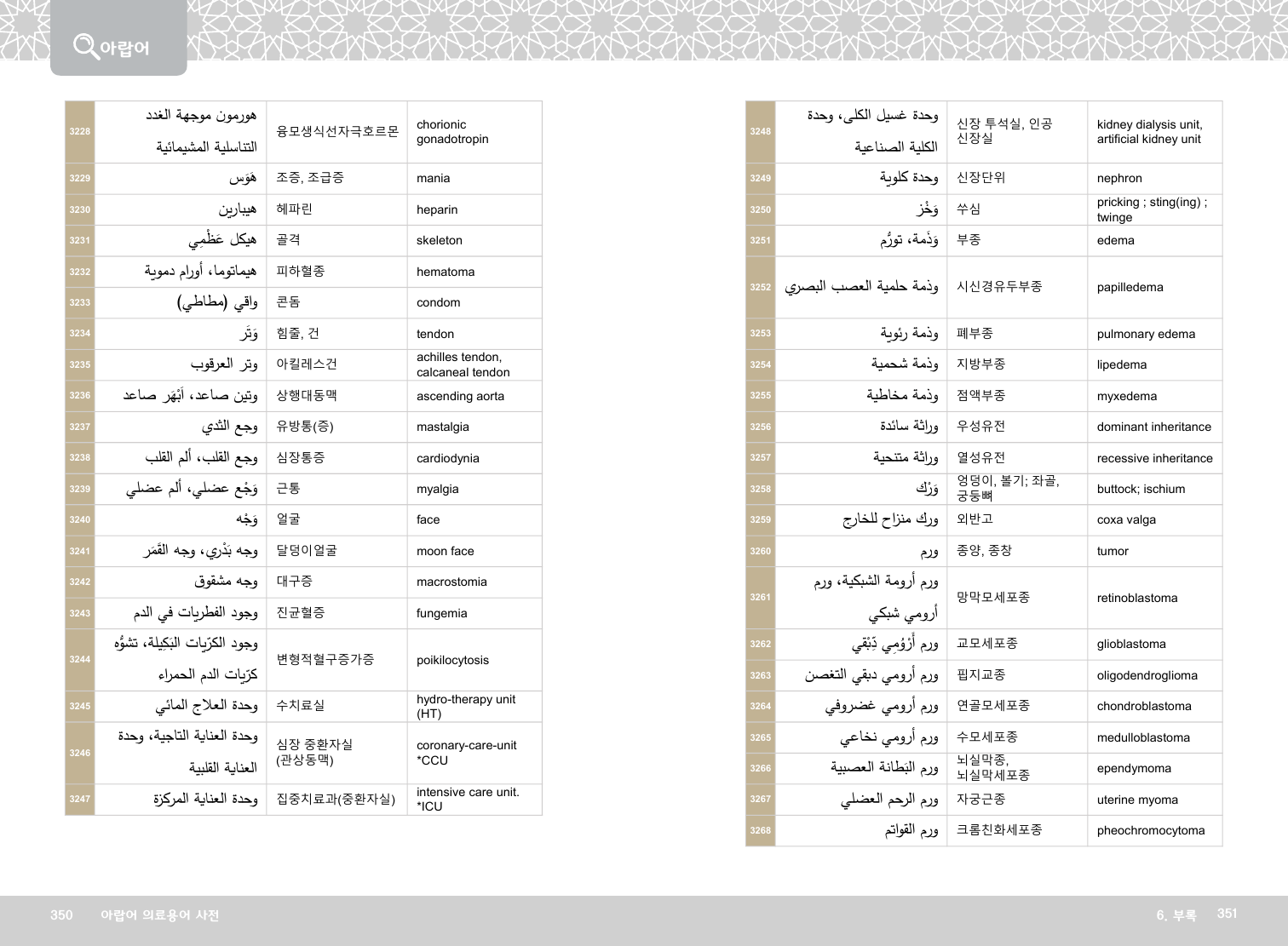
Task: Click the magnifier search icon beside 아랍어
Action: tap(85, 46)
